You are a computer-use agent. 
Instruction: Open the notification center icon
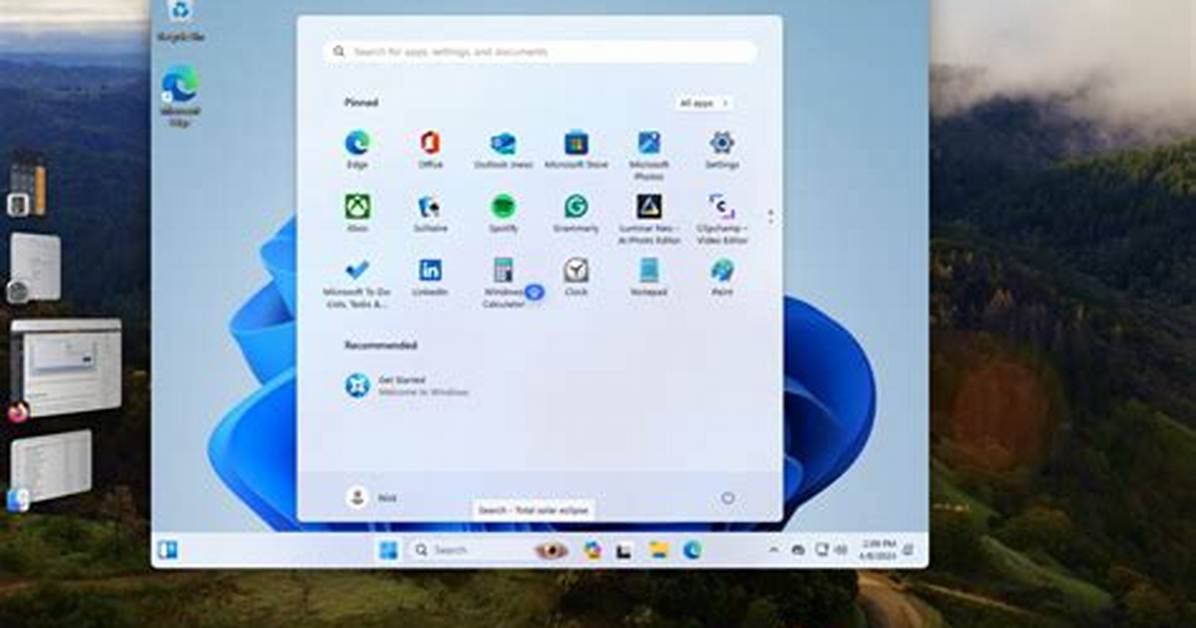coord(909,549)
